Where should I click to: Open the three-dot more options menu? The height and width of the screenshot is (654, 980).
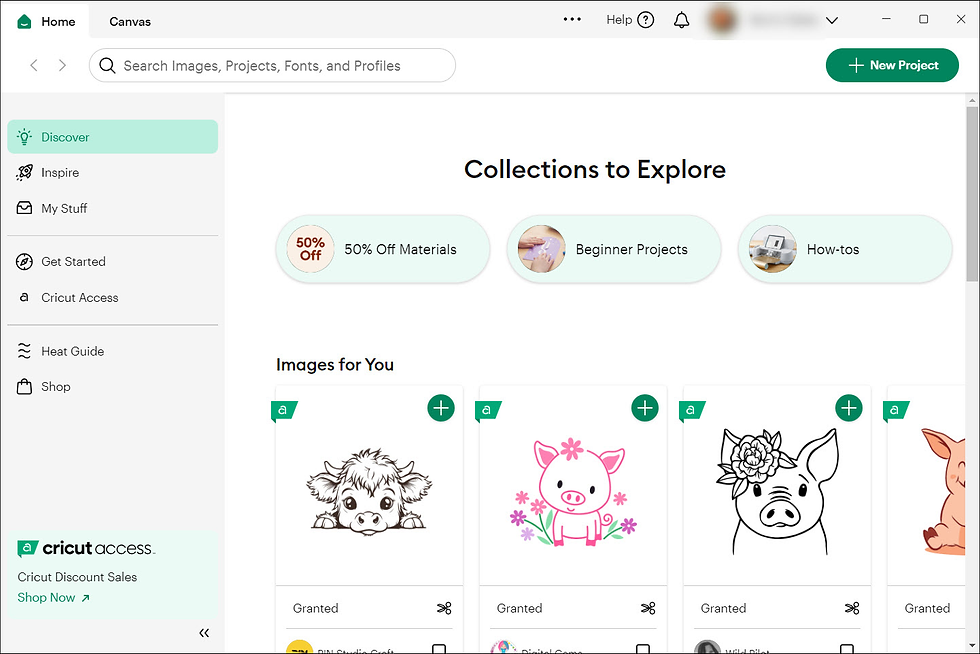(x=572, y=19)
